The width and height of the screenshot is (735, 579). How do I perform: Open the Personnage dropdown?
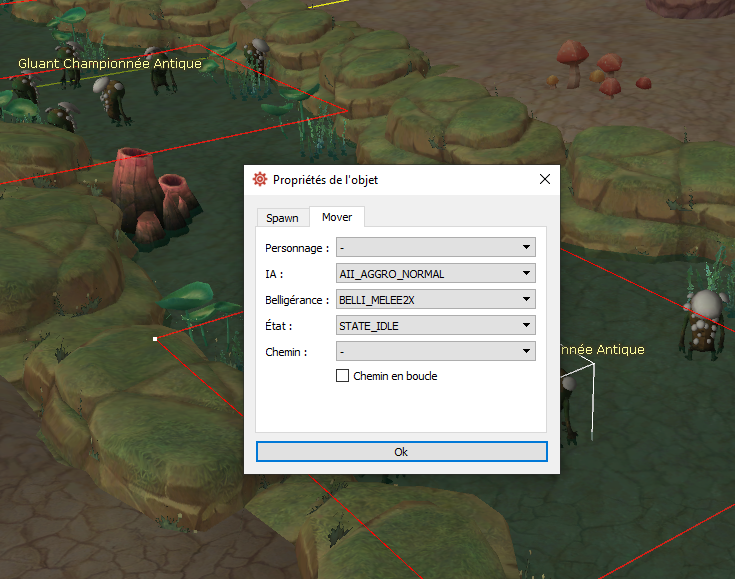coord(435,247)
